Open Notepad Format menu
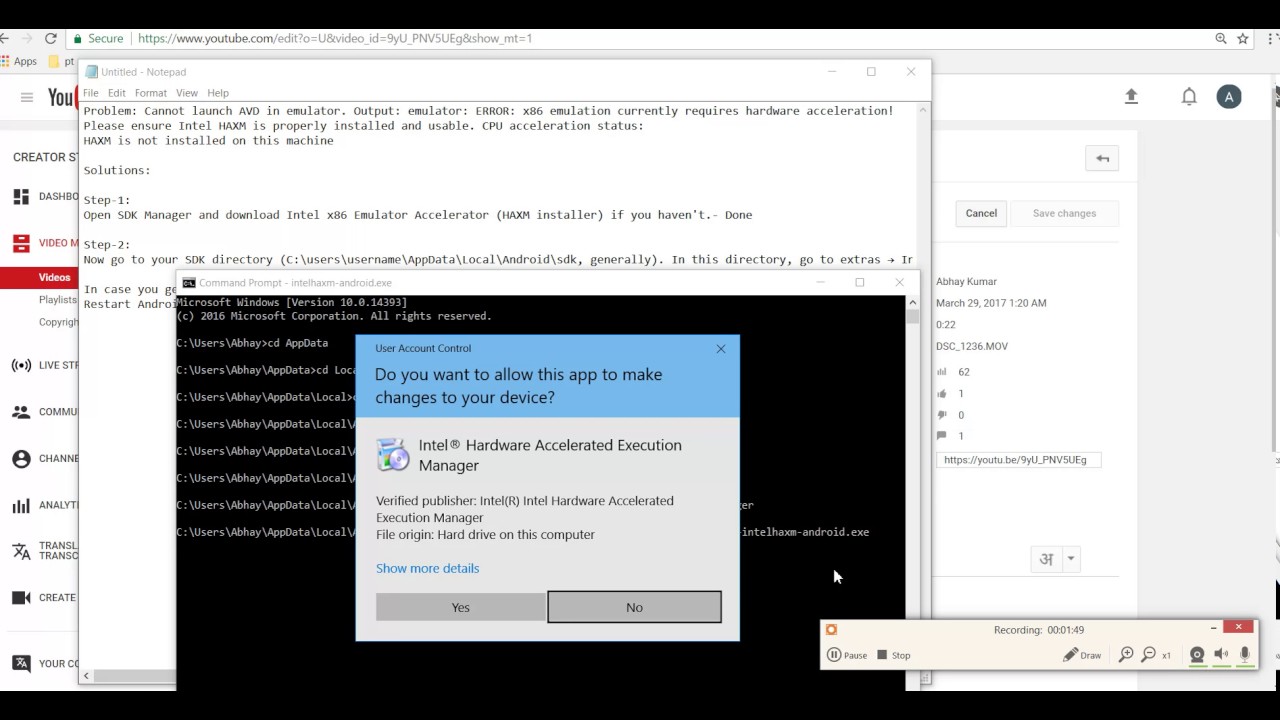Screen dimensions: 1280x720 (151, 93)
